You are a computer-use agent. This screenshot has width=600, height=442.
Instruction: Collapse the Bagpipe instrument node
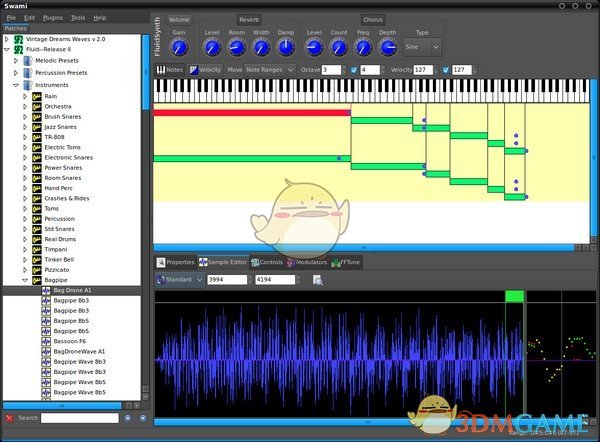25,280
